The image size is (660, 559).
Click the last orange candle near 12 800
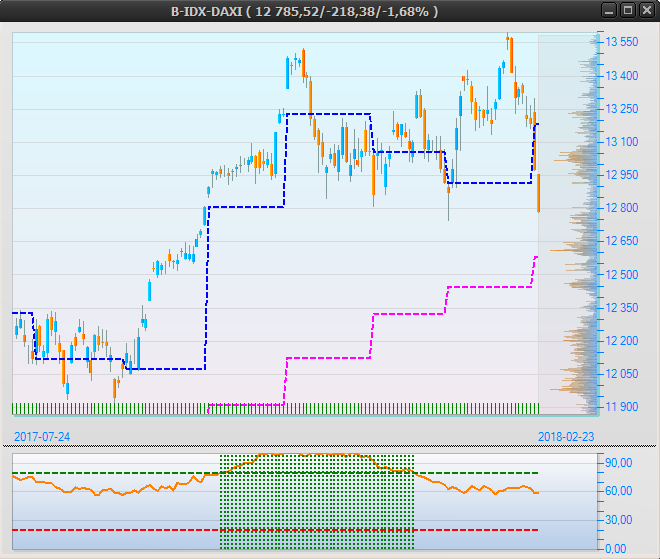[538, 193]
